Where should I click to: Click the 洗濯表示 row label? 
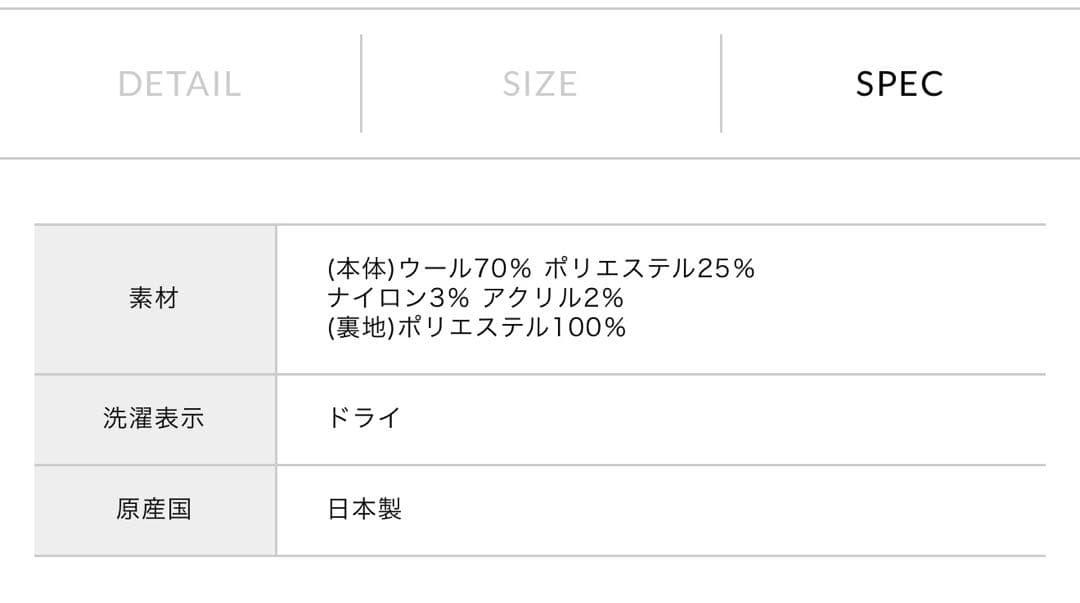(154, 418)
